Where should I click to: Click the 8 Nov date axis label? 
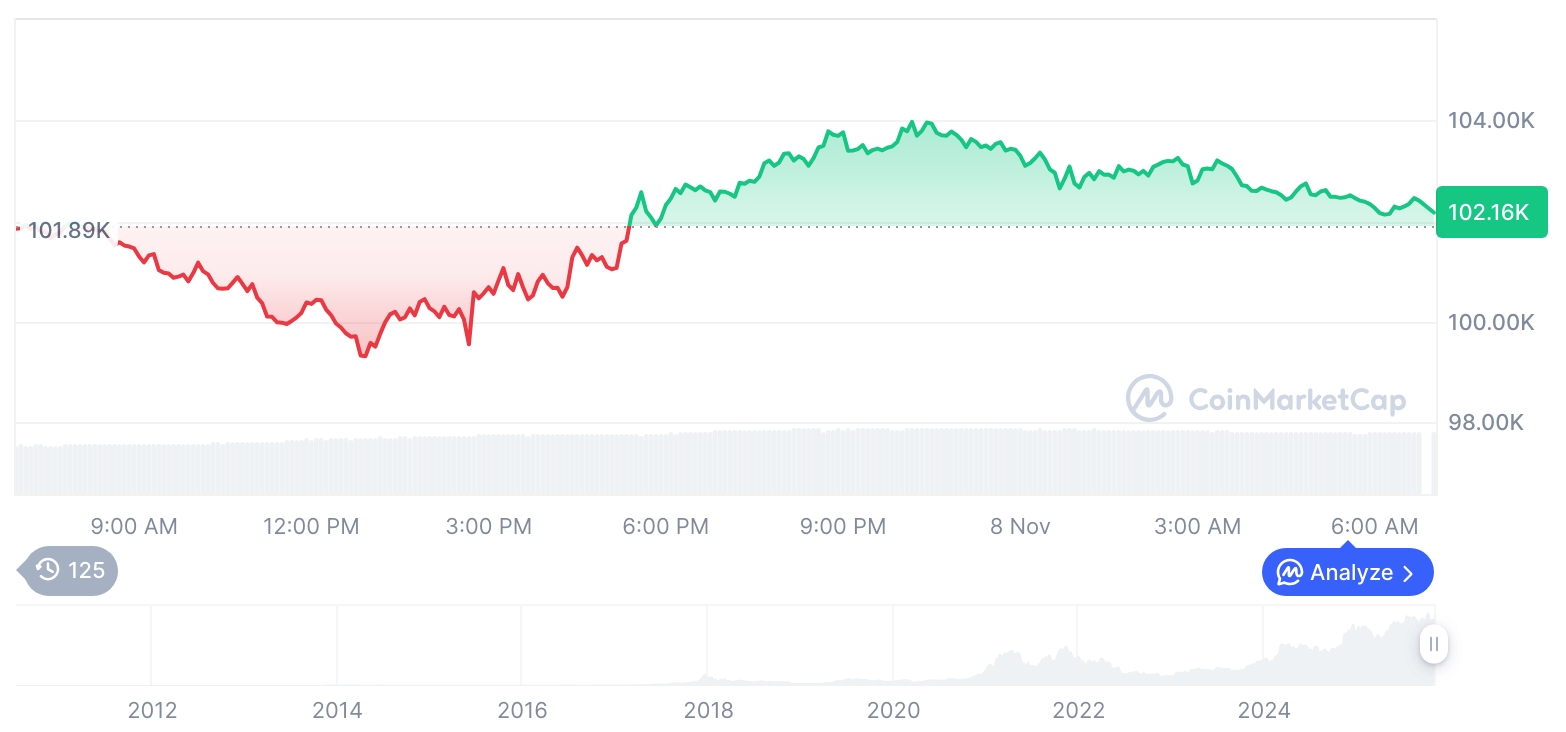coord(1020,526)
